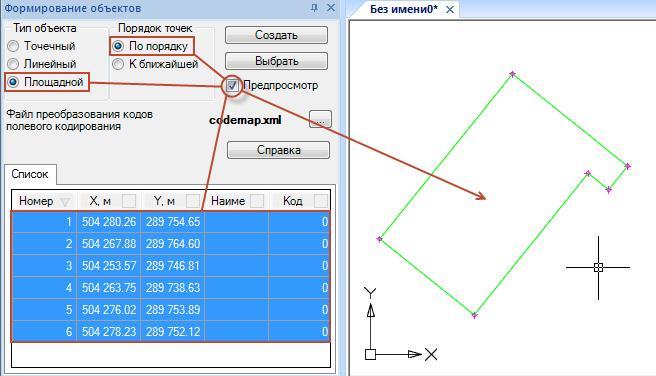Pin the Формирование объектов panel
Viewport: 656px width, 376px height.
pos(315,8)
